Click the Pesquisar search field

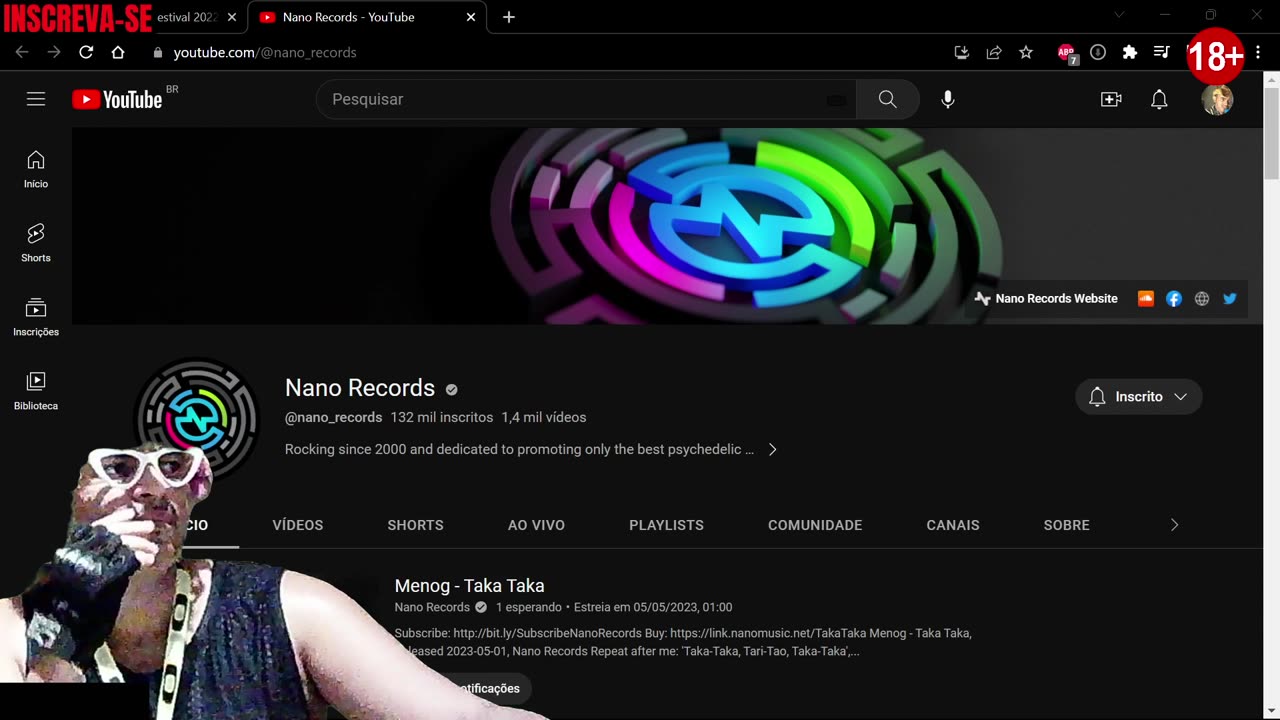pos(586,99)
